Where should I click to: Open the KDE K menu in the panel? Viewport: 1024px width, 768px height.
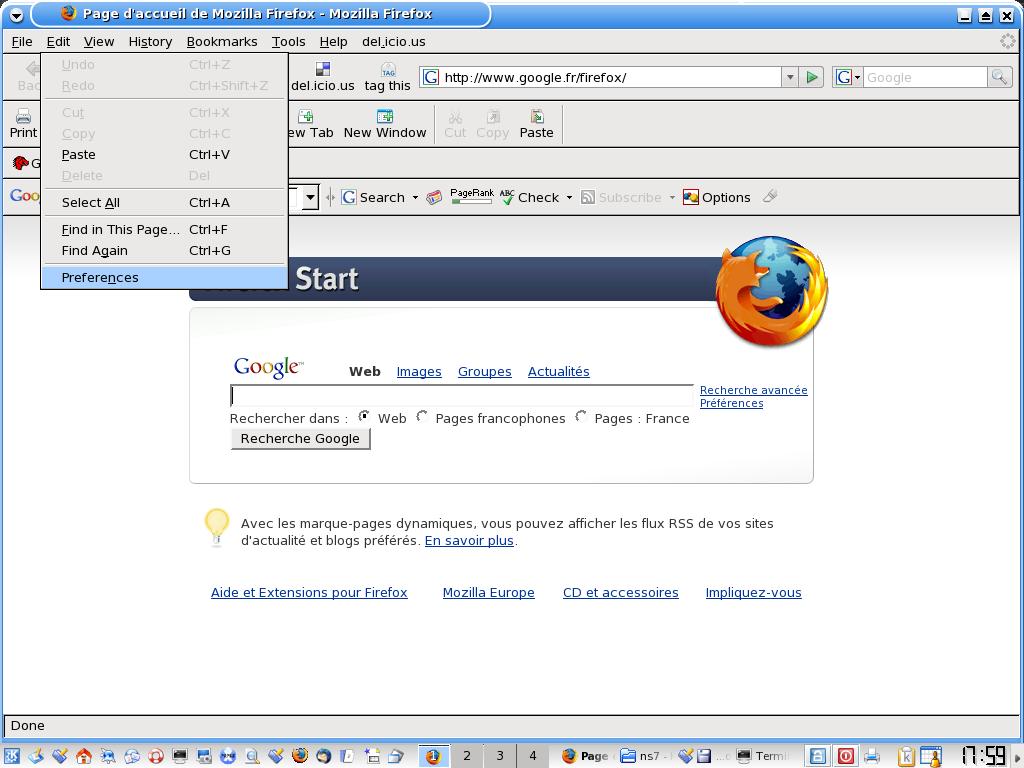tap(12, 756)
